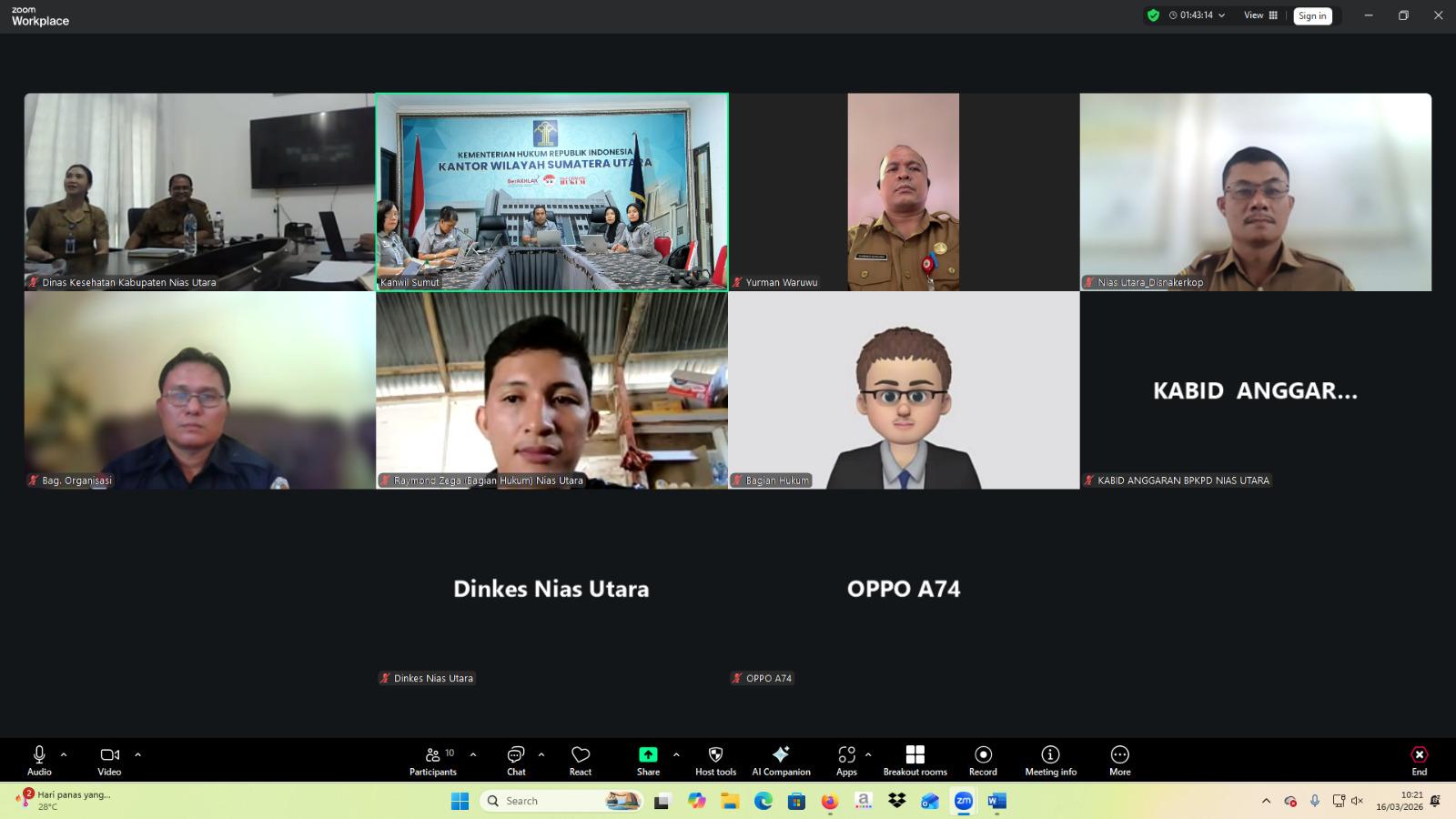Open Meeting info
The height and width of the screenshot is (819, 1456).
[1050, 761]
